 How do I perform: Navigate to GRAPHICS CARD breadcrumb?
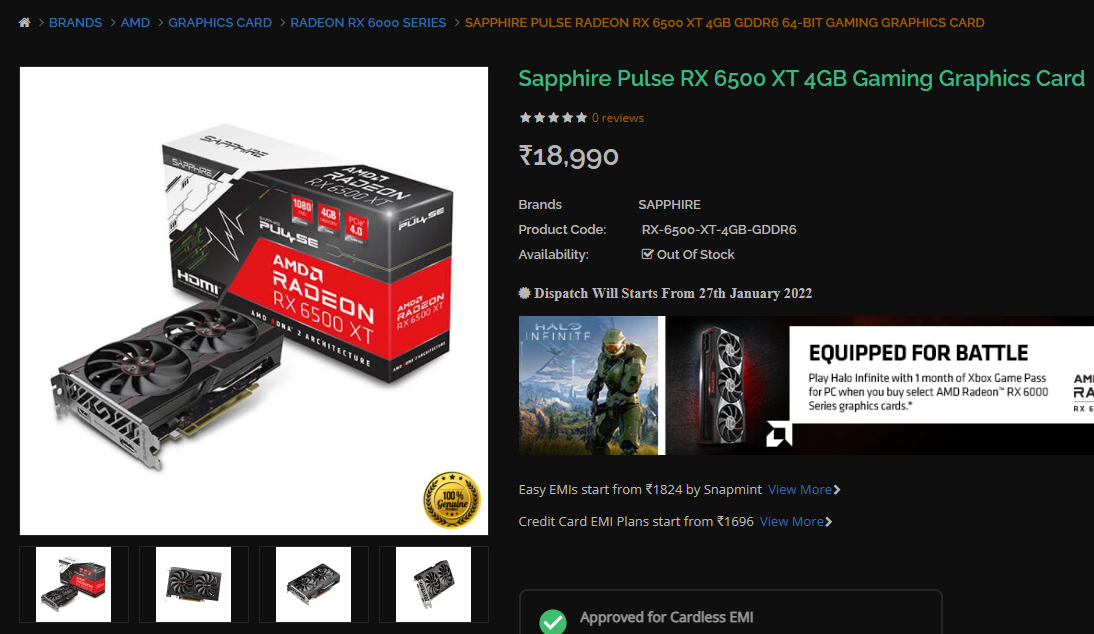[x=220, y=22]
